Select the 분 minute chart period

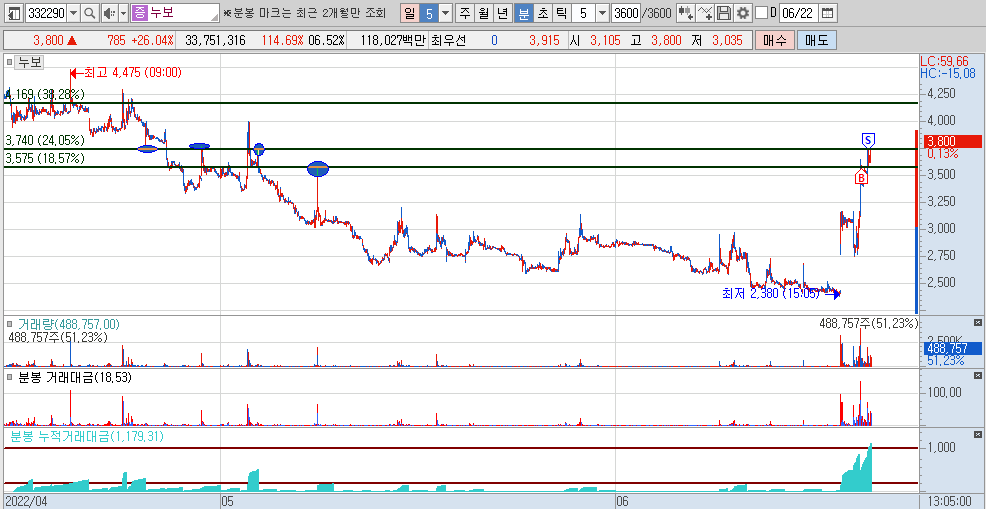click(x=523, y=13)
